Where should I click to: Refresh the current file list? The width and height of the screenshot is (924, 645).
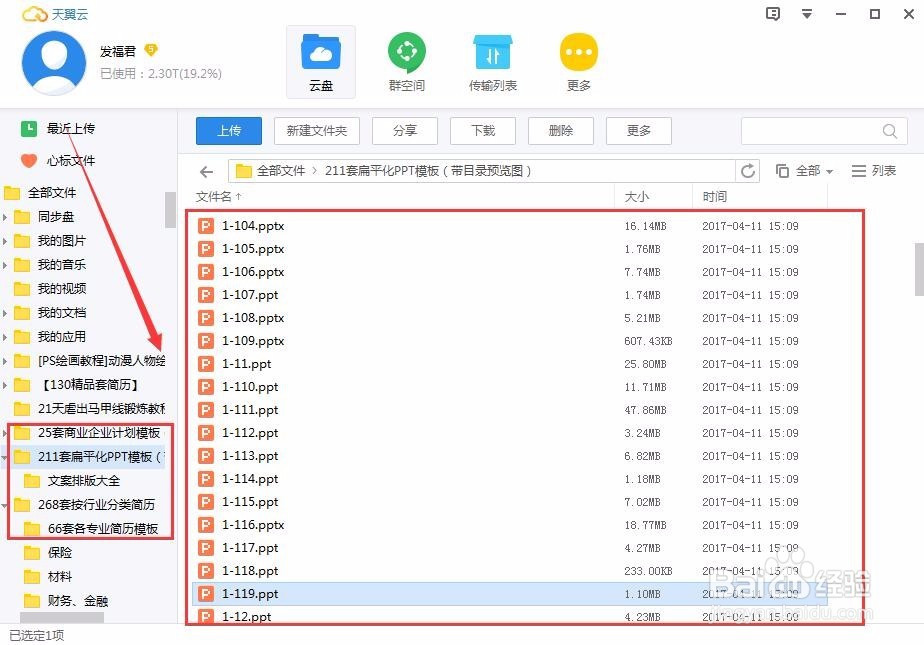[747, 170]
